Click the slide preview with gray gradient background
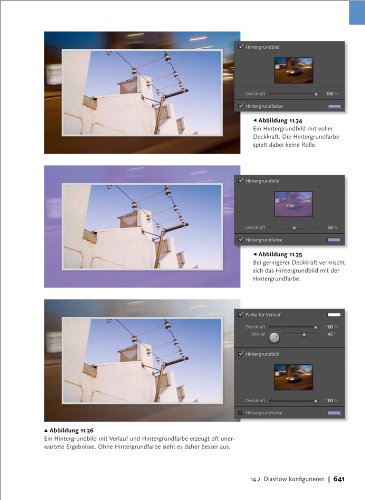 pos(142,360)
